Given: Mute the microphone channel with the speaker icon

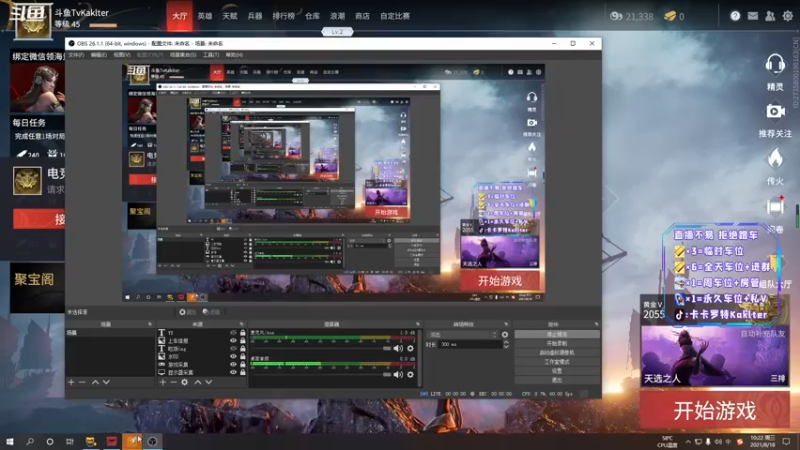Looking at the screenshot, I should click(x=398, y=348).
